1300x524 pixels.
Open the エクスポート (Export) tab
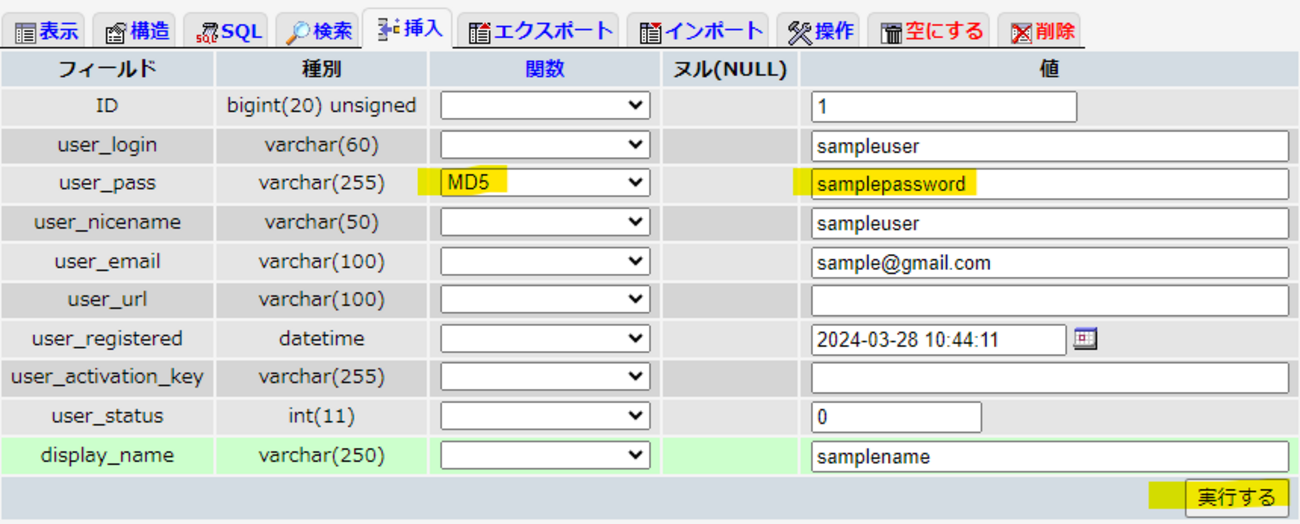(x=540, y=31)
